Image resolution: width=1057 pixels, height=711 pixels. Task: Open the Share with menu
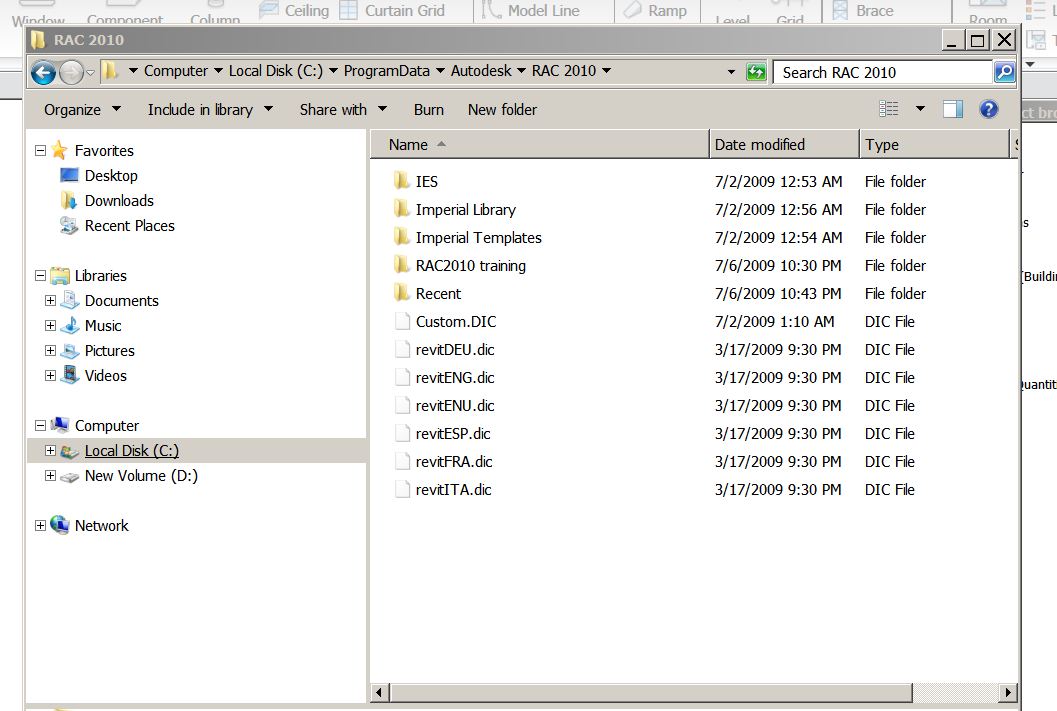click(343, 109)
